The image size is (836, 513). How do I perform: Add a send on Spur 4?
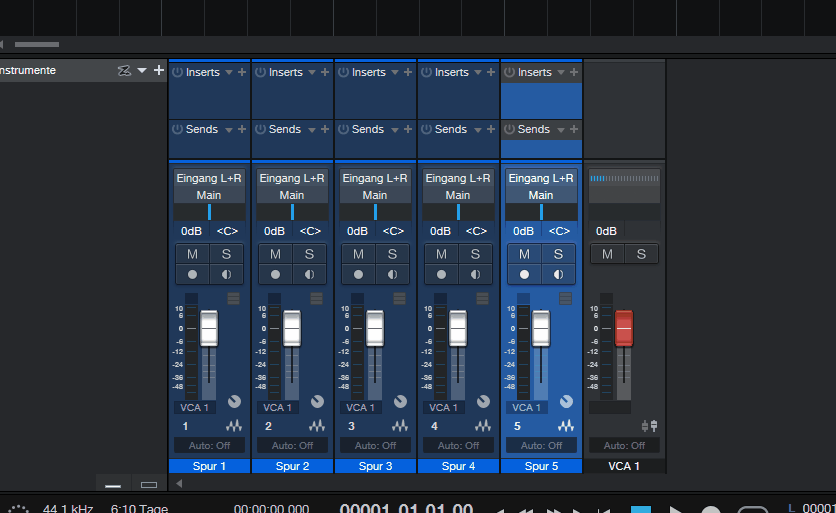tap(491, 129)
